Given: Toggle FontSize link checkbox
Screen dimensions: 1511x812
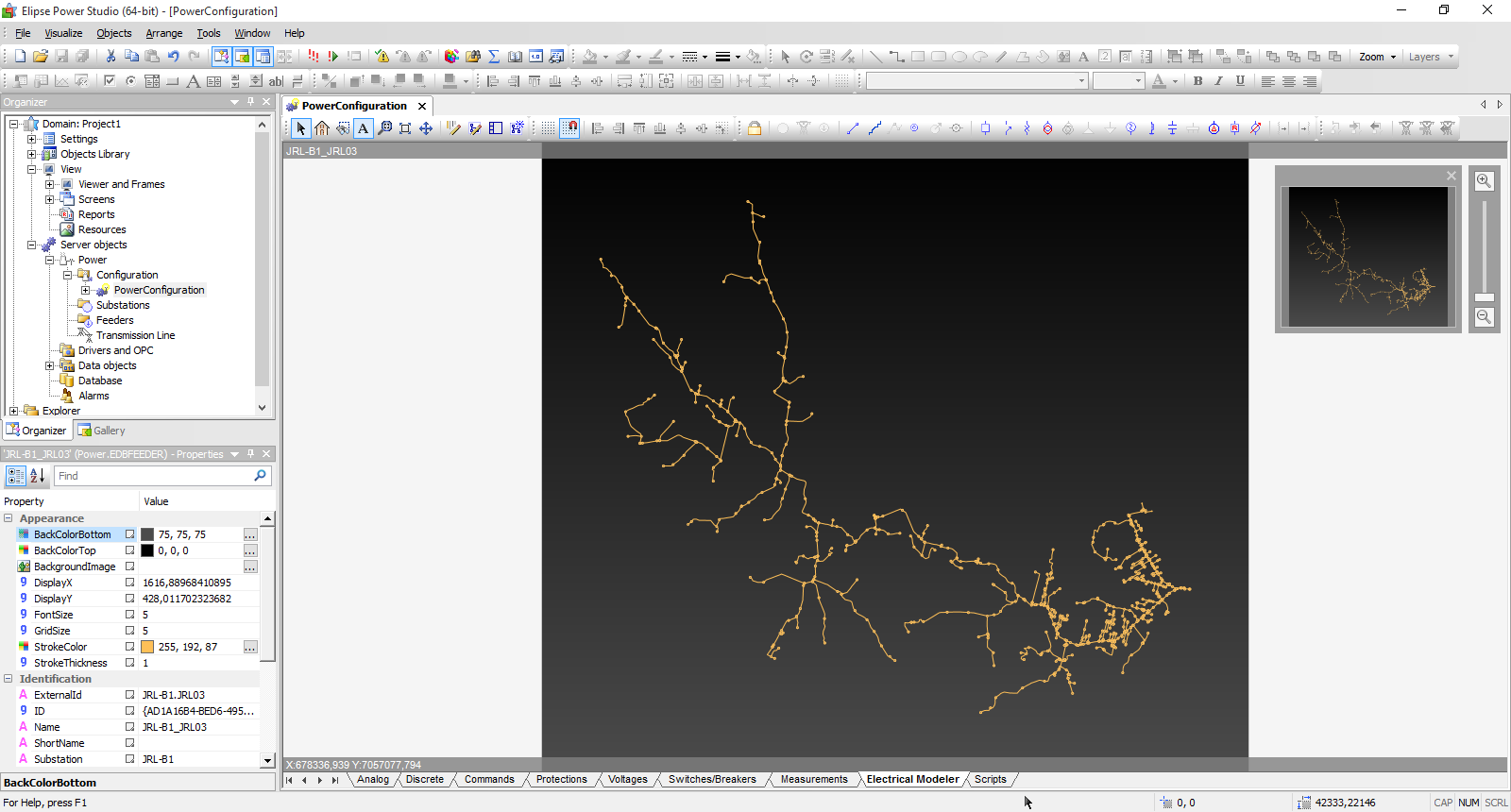Looking at the screenshot, I should [x=130, y=615].
